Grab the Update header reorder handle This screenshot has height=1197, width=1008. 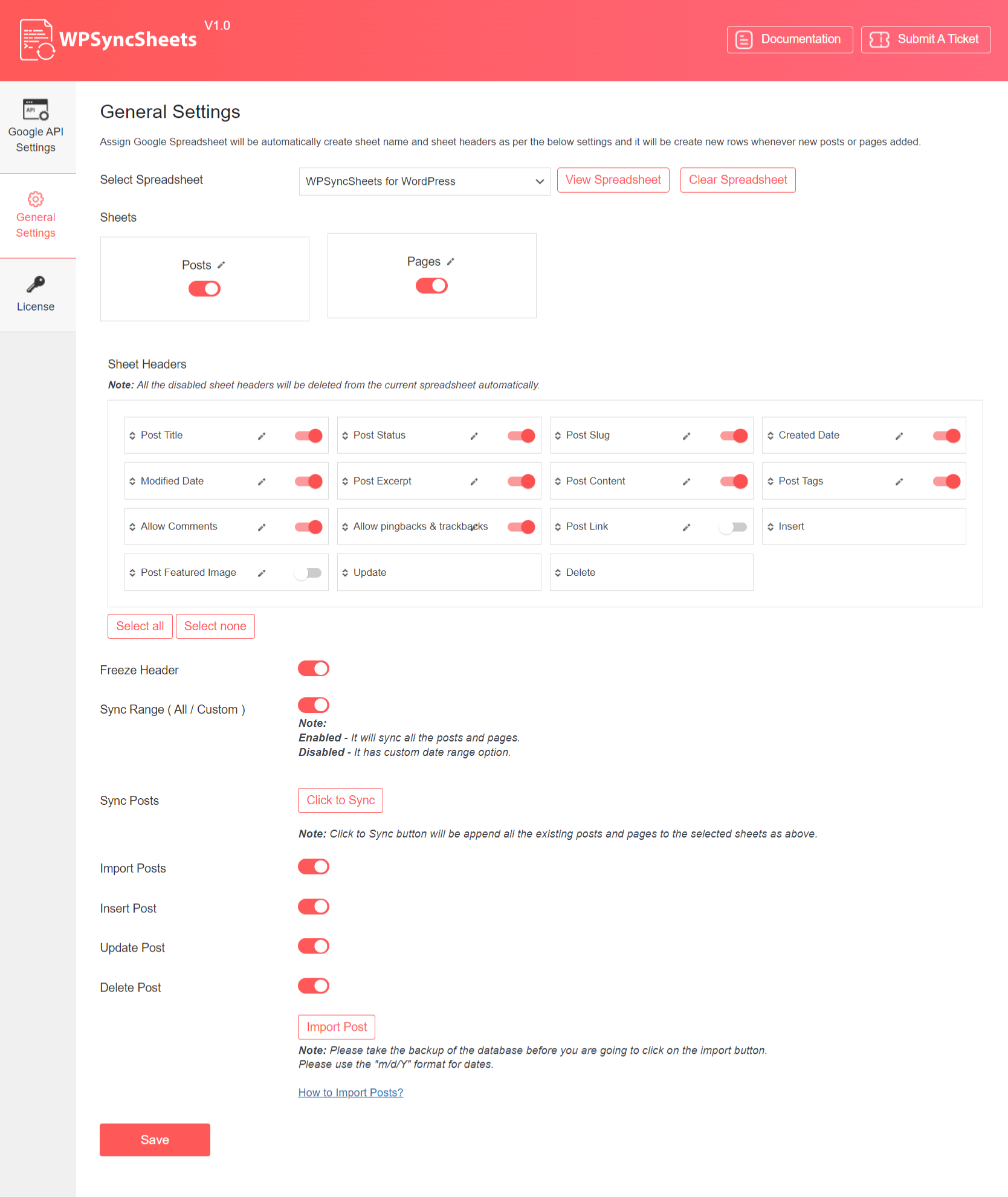coord(345,573)
